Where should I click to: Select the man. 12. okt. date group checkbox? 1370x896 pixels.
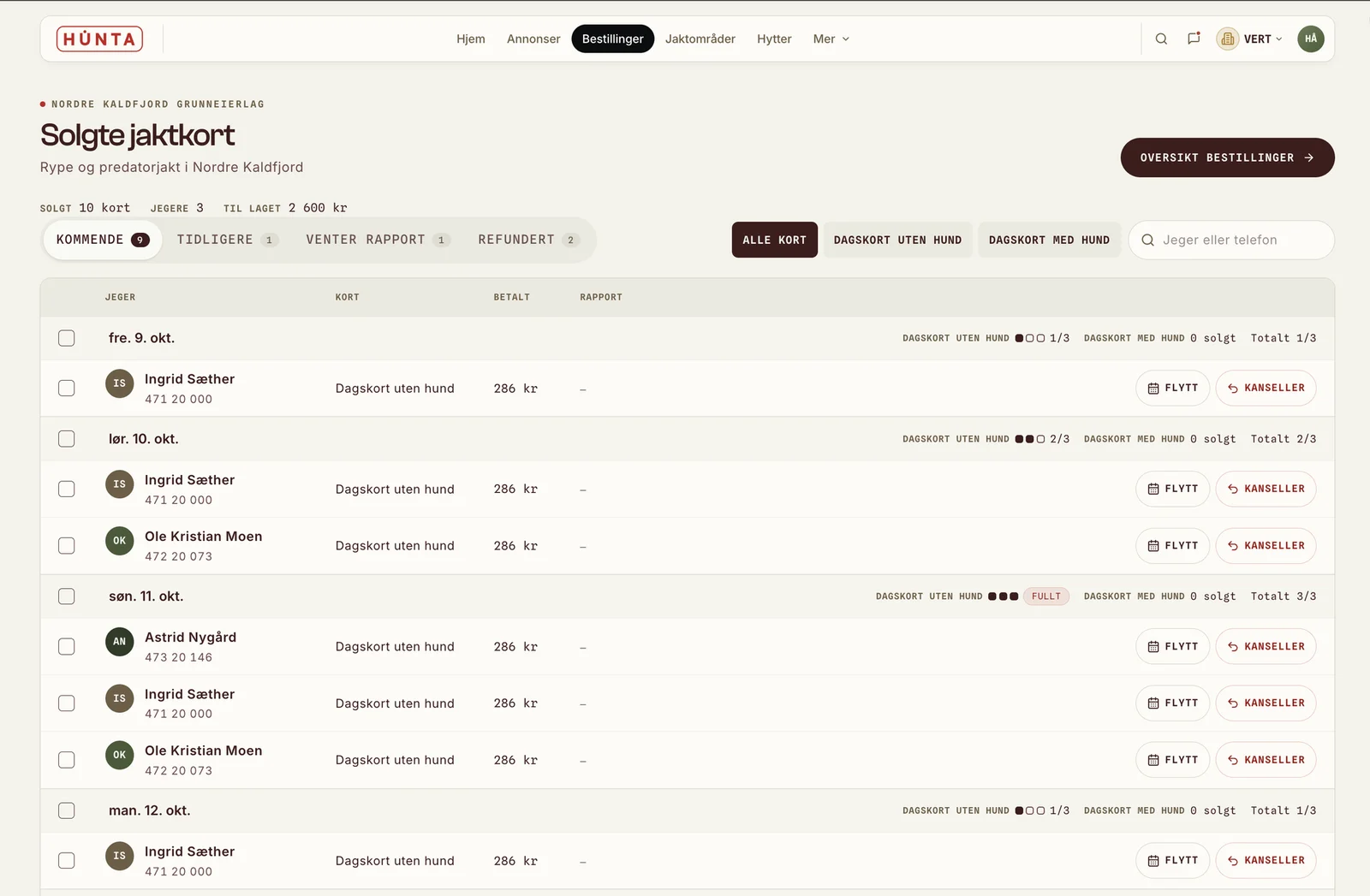(x=67, y=810)
